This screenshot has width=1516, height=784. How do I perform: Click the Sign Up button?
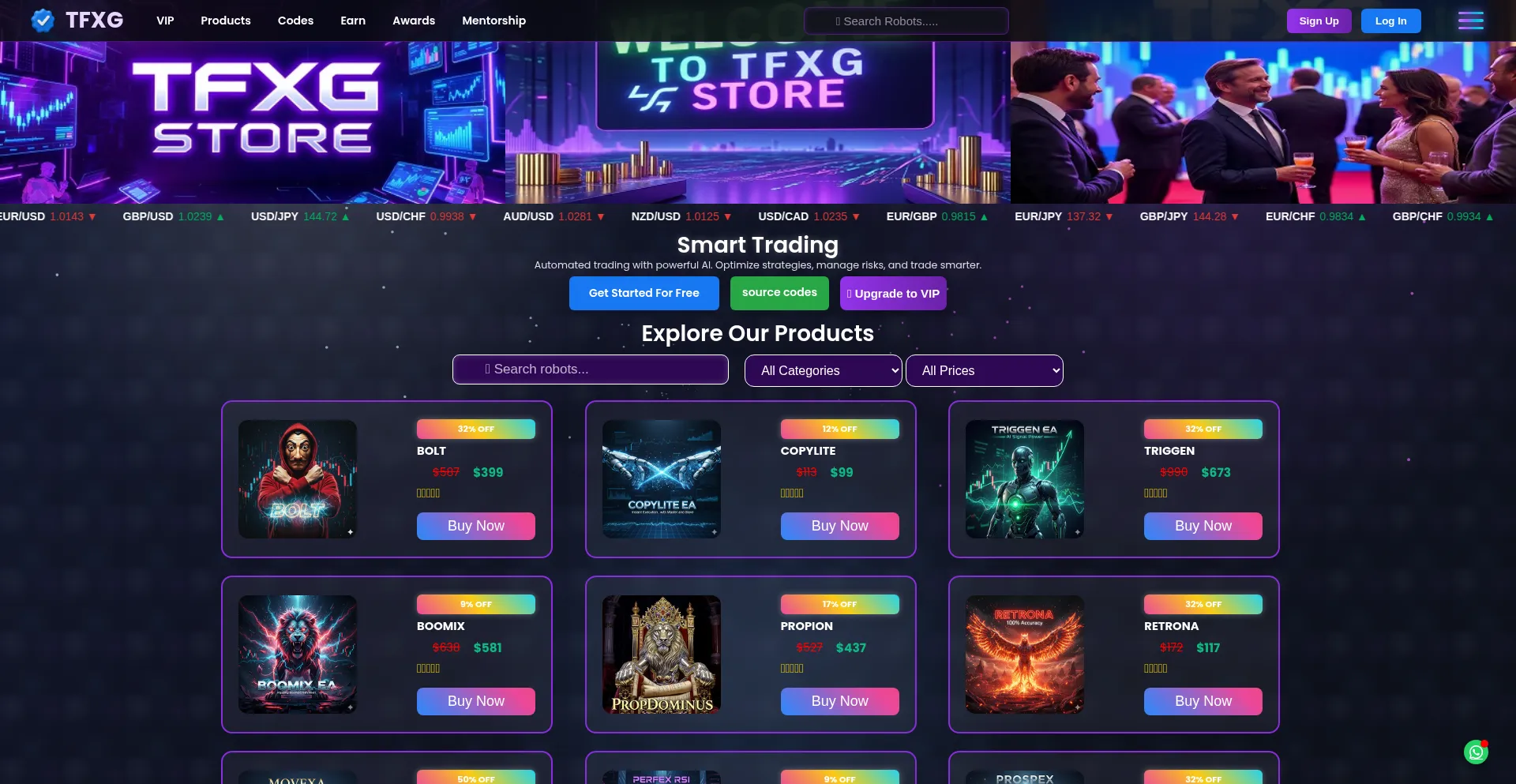coord(1319,21)
